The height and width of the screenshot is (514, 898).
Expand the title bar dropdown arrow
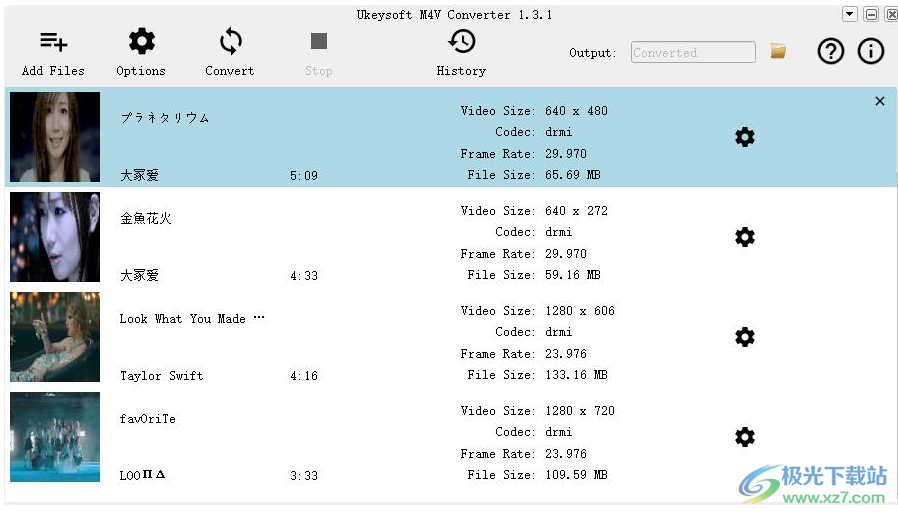click(849, 14)
